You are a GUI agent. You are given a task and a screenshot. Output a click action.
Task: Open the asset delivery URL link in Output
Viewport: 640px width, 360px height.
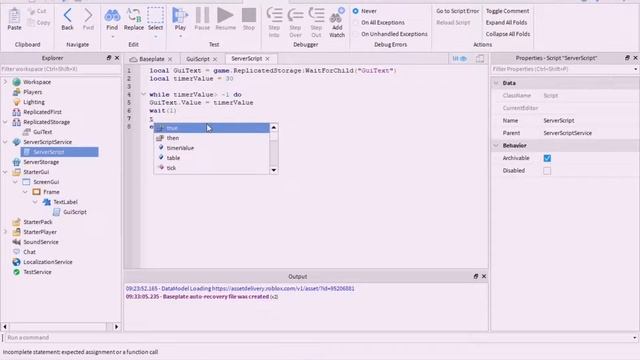click(x=283, y=289)
